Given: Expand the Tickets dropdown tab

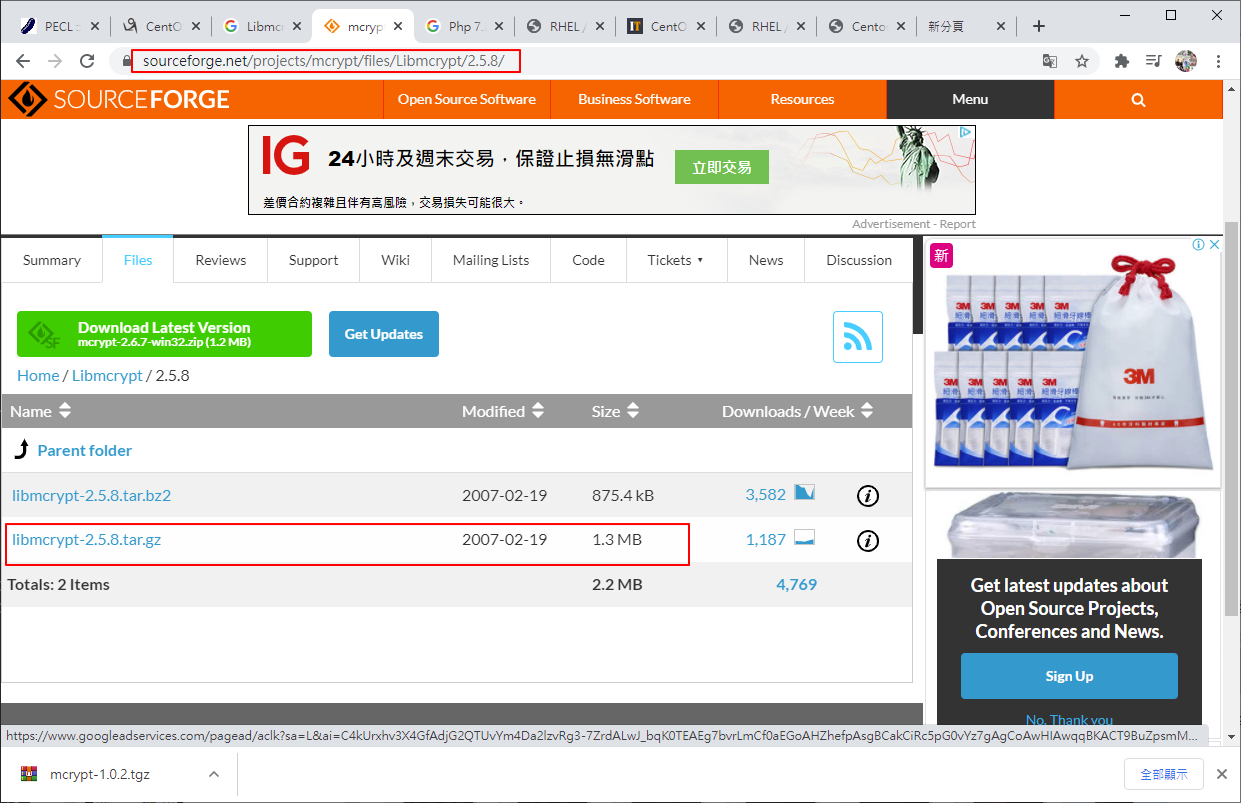Looking at the screenshot, I should (x=675, y=260).
